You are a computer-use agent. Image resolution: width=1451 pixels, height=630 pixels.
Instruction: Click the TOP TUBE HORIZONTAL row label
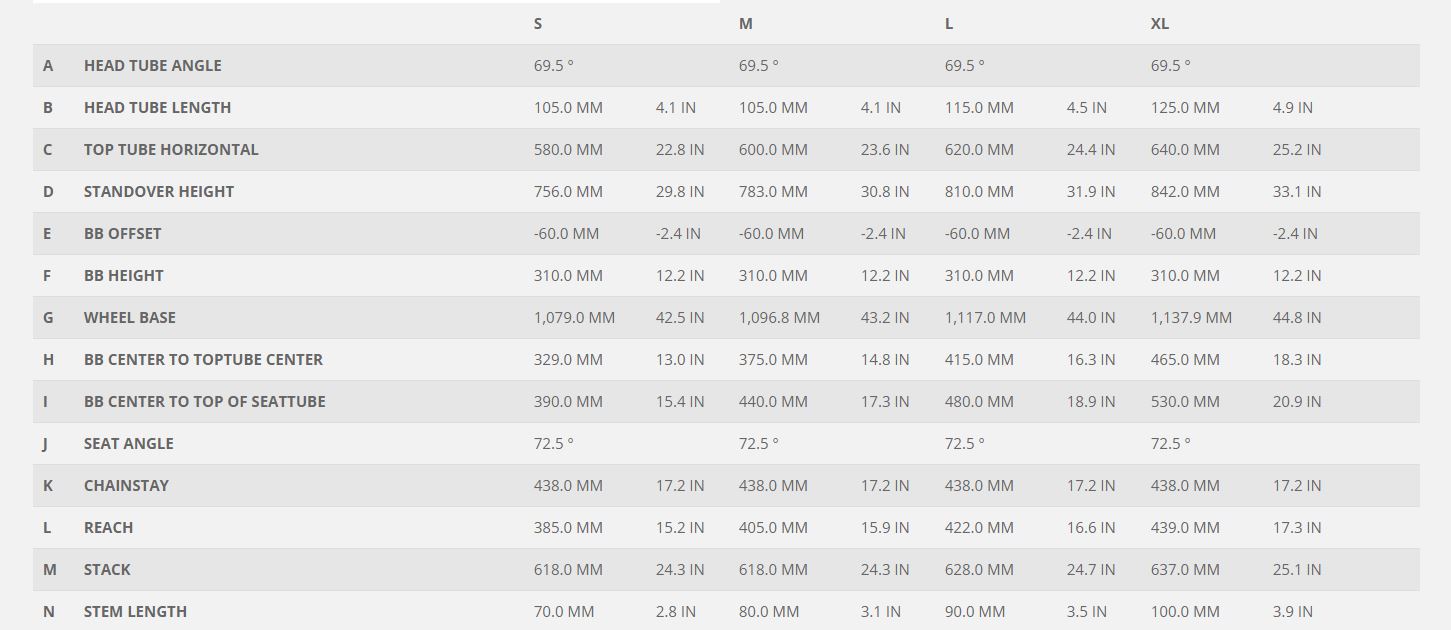coord(171,149)
